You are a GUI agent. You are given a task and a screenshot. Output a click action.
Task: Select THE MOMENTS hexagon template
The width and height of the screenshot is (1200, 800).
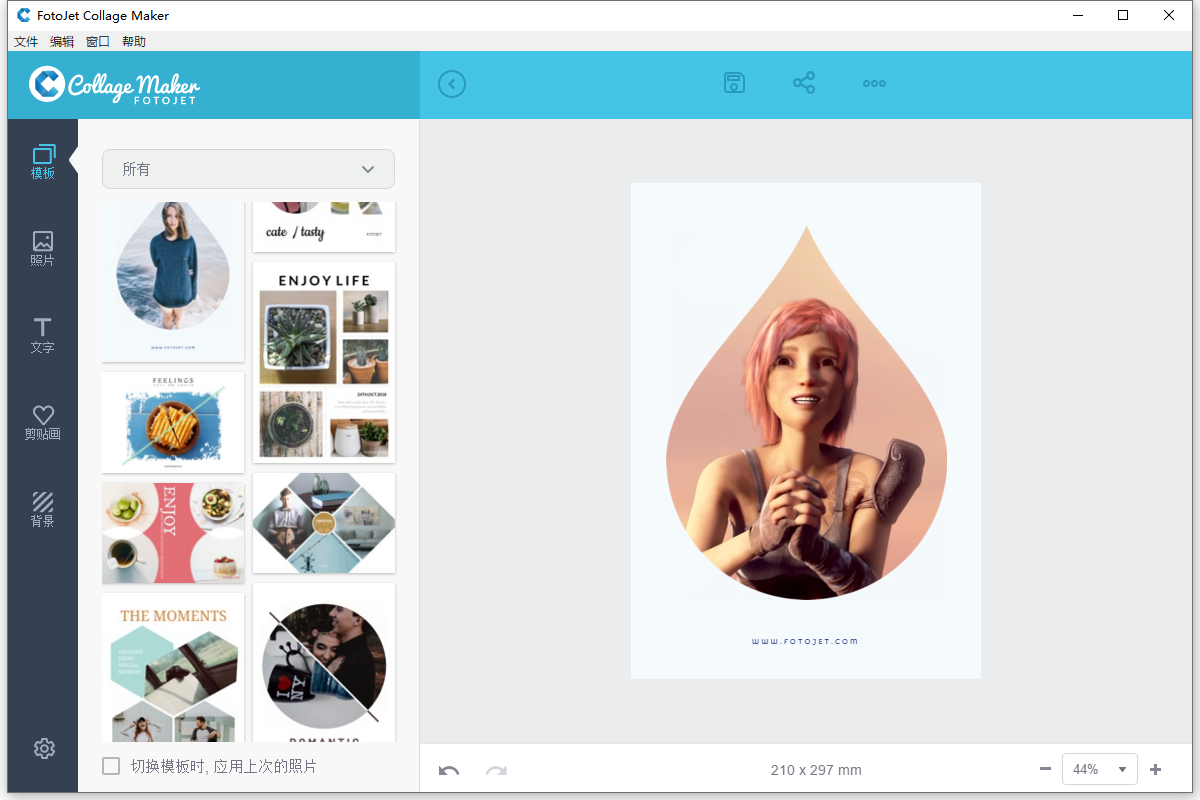click(173, 668)
